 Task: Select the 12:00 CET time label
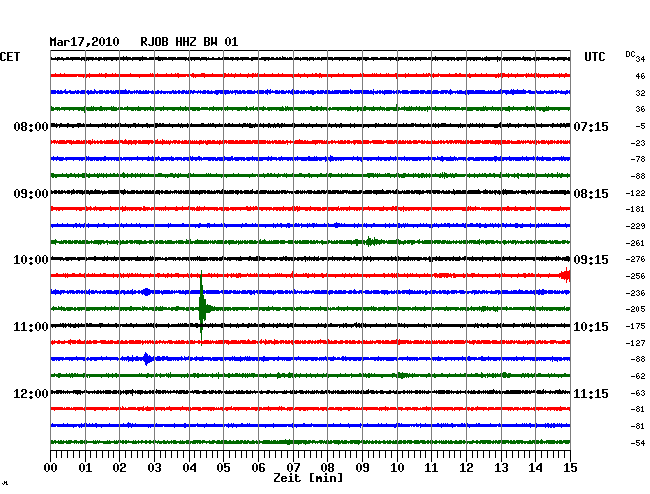pos(31,393)
